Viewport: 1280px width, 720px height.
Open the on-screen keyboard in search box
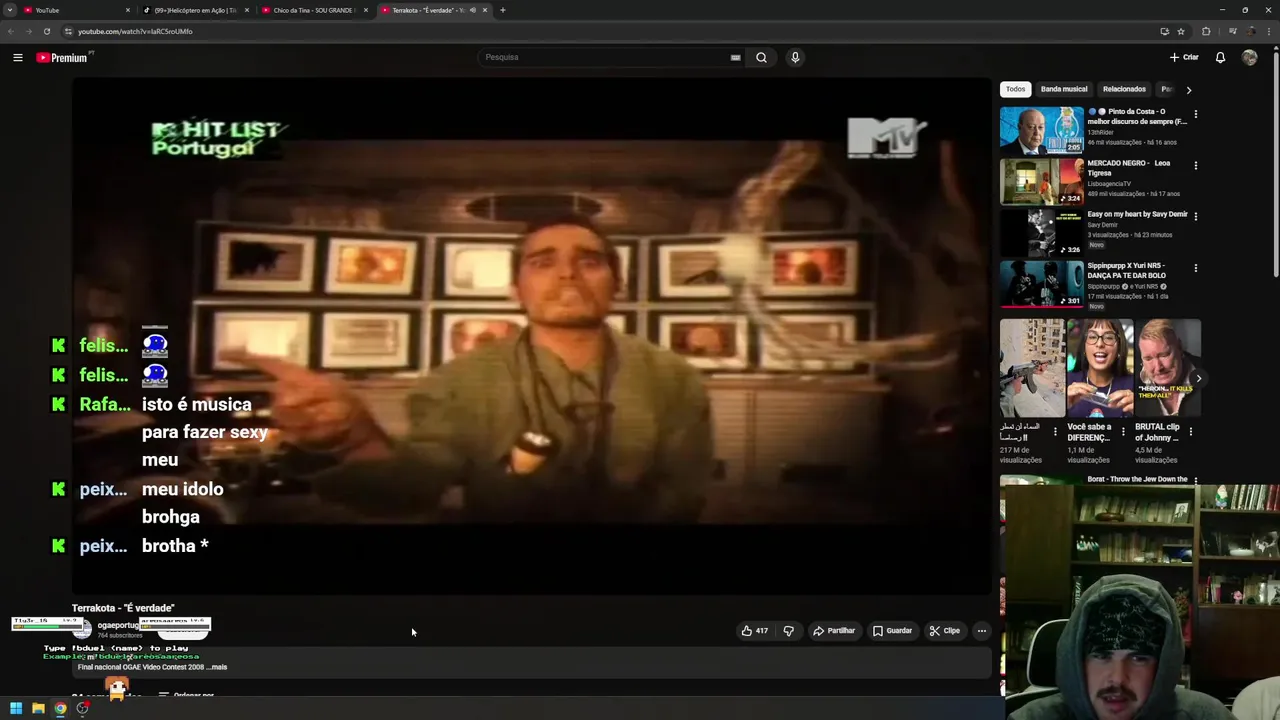point(735,57)
